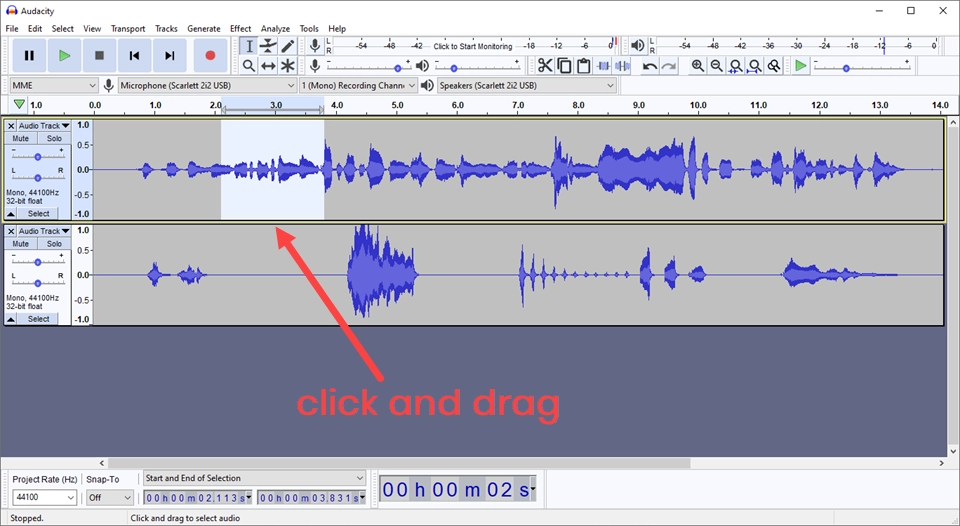Viewport: 960px width, 526px height.
Task: Open the MME audio host dropdown
Action: pyautogui.click(x=54, y=86)
